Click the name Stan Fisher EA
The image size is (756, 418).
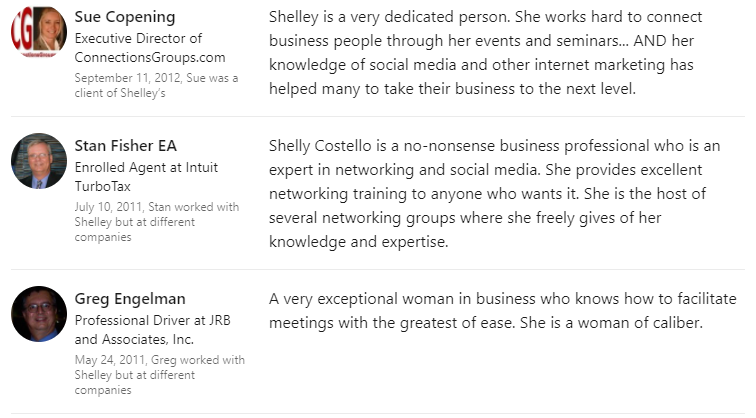click(126, 146)
